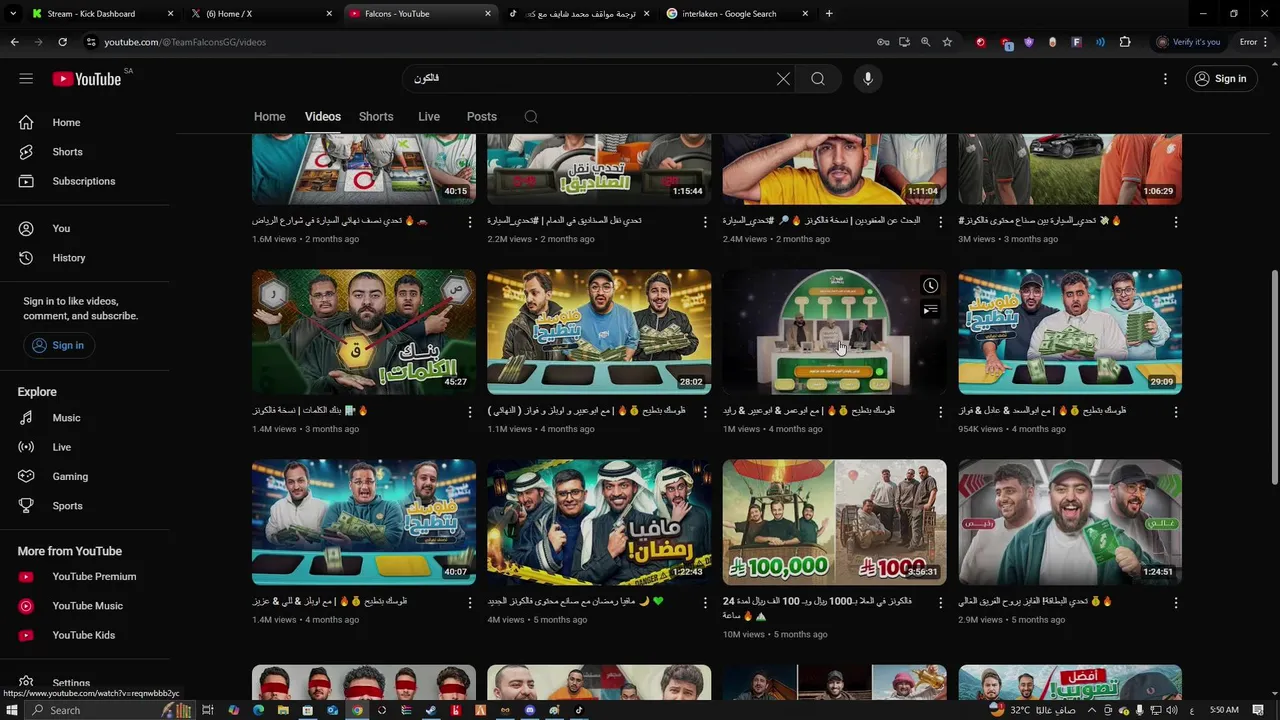Play the 1:22:43 Ramadan mafia thumbnail

tap(599, 522)
